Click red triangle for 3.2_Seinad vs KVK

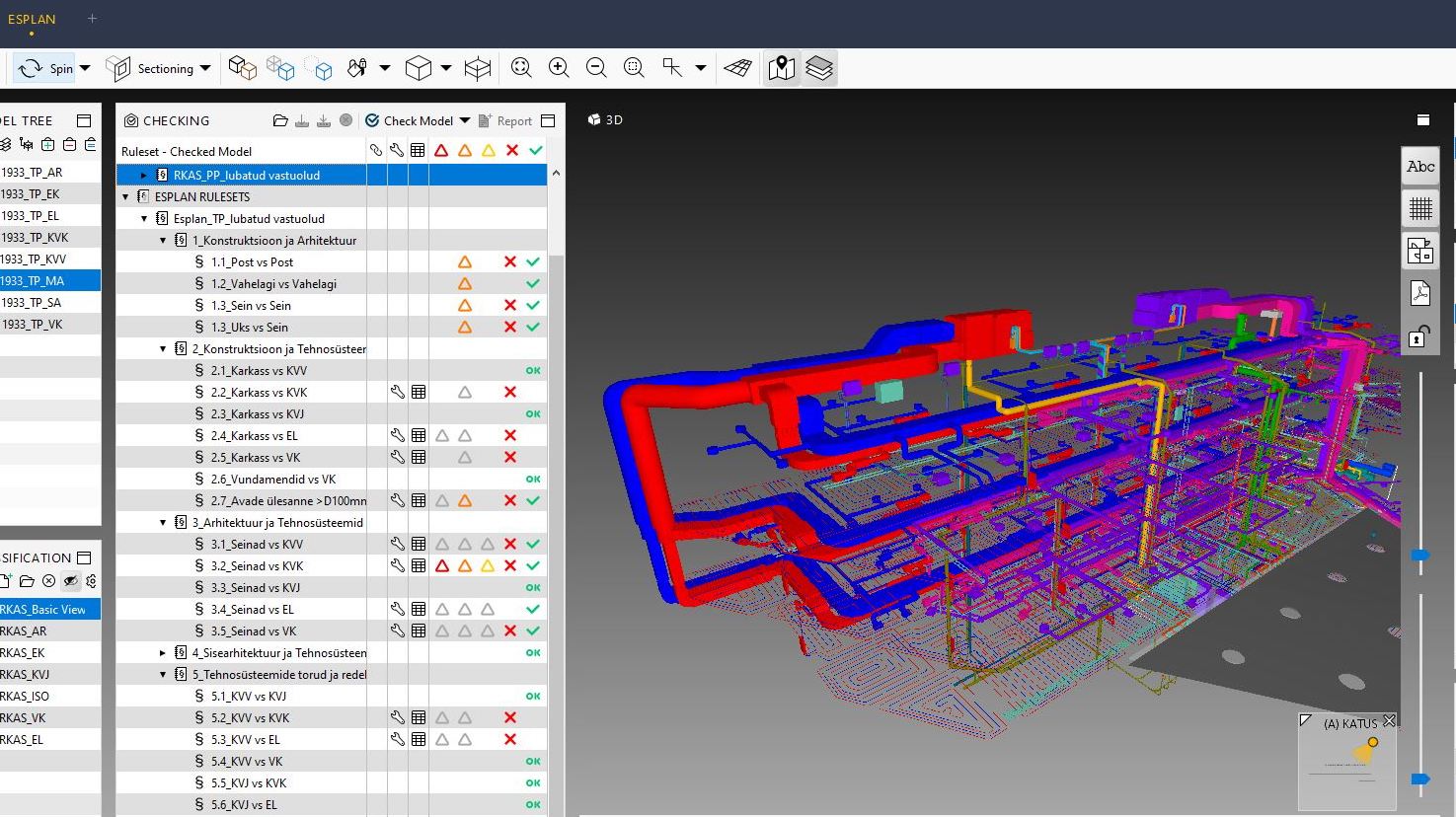tap(441, 566)
